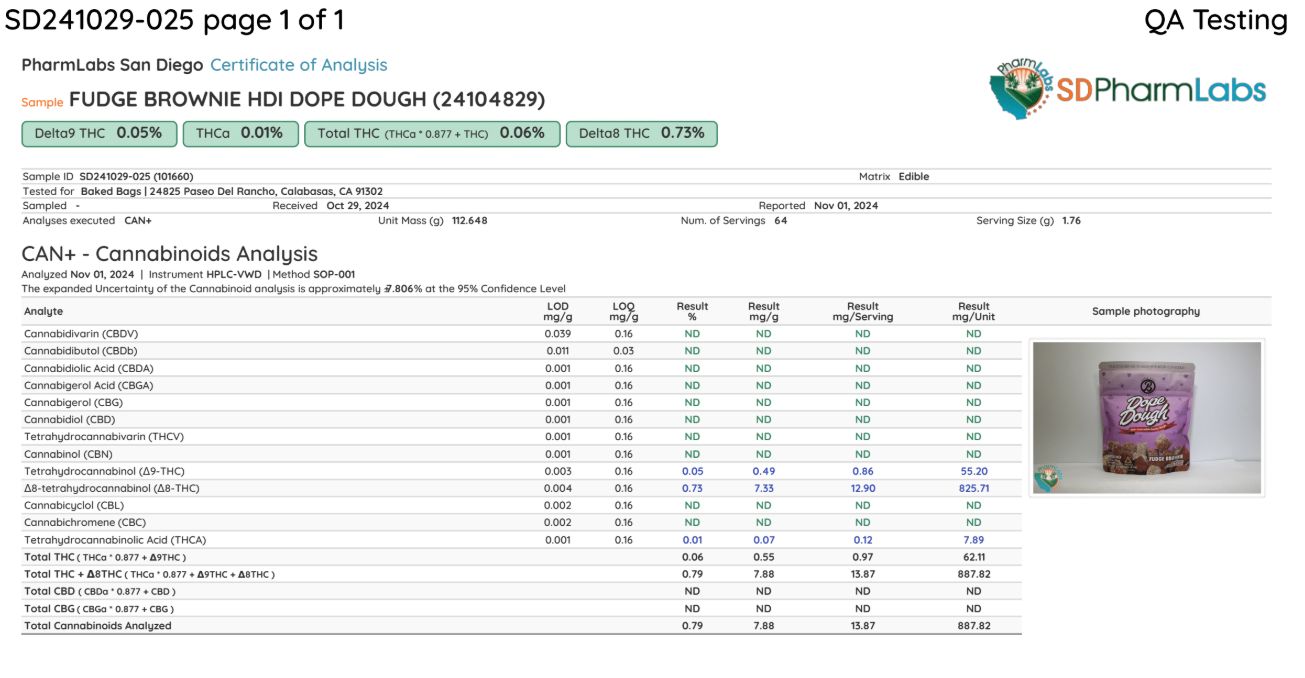Click the 'Total CBD' row label
This screenshot has width=1305, height=678.
(x=99, y=591)
